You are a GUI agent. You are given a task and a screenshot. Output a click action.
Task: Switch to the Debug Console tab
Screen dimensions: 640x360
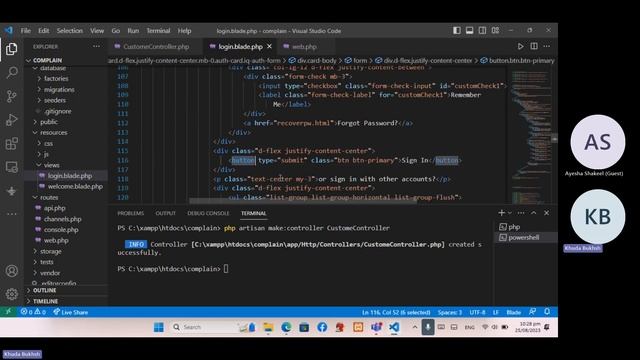pyautogui.click(x=208, y=213)
